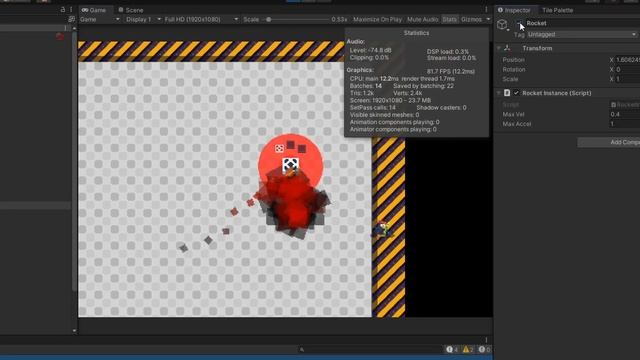This screenshot has width=640, height=360.
Task: Collapse the Transform component foldout
Action: pos(499,48)
